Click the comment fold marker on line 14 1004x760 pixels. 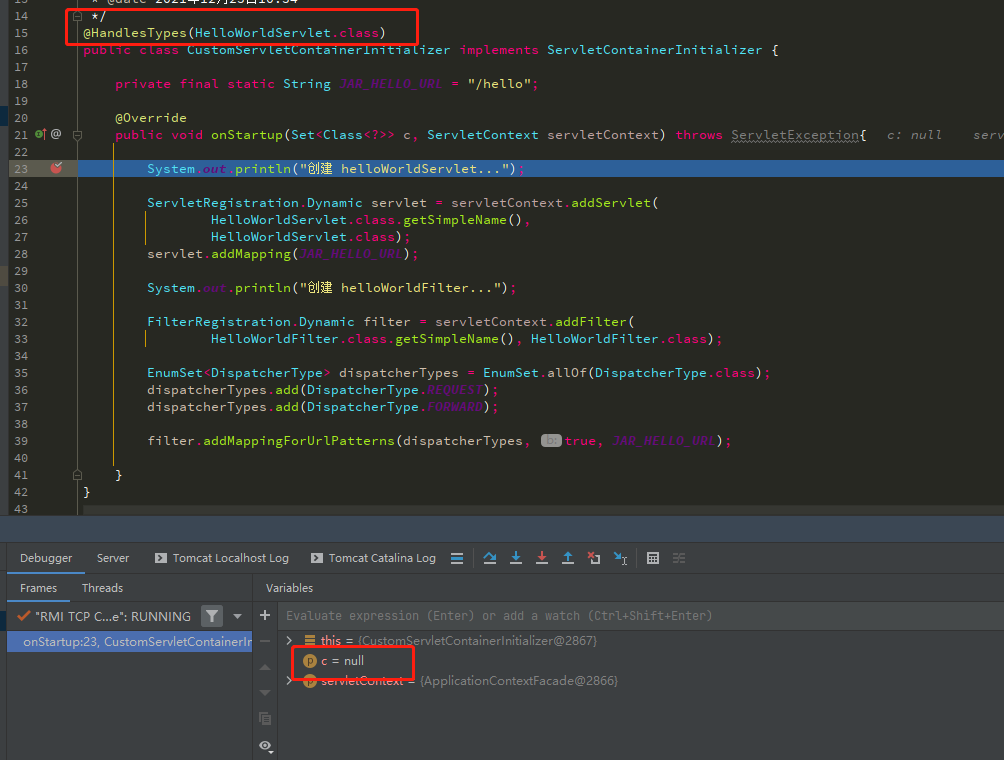point(77,16)
